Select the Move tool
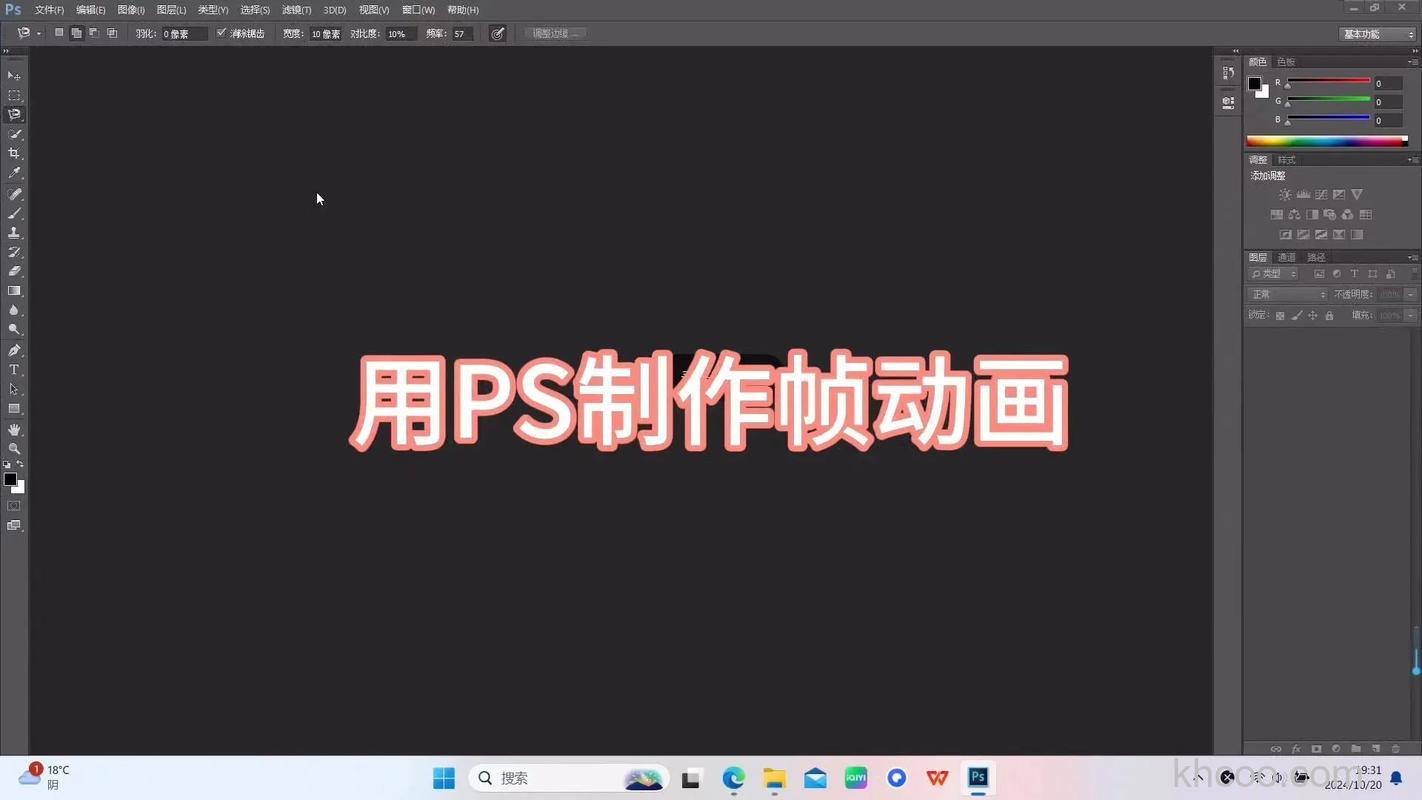 pyautogui.click(x=14, y=75)
